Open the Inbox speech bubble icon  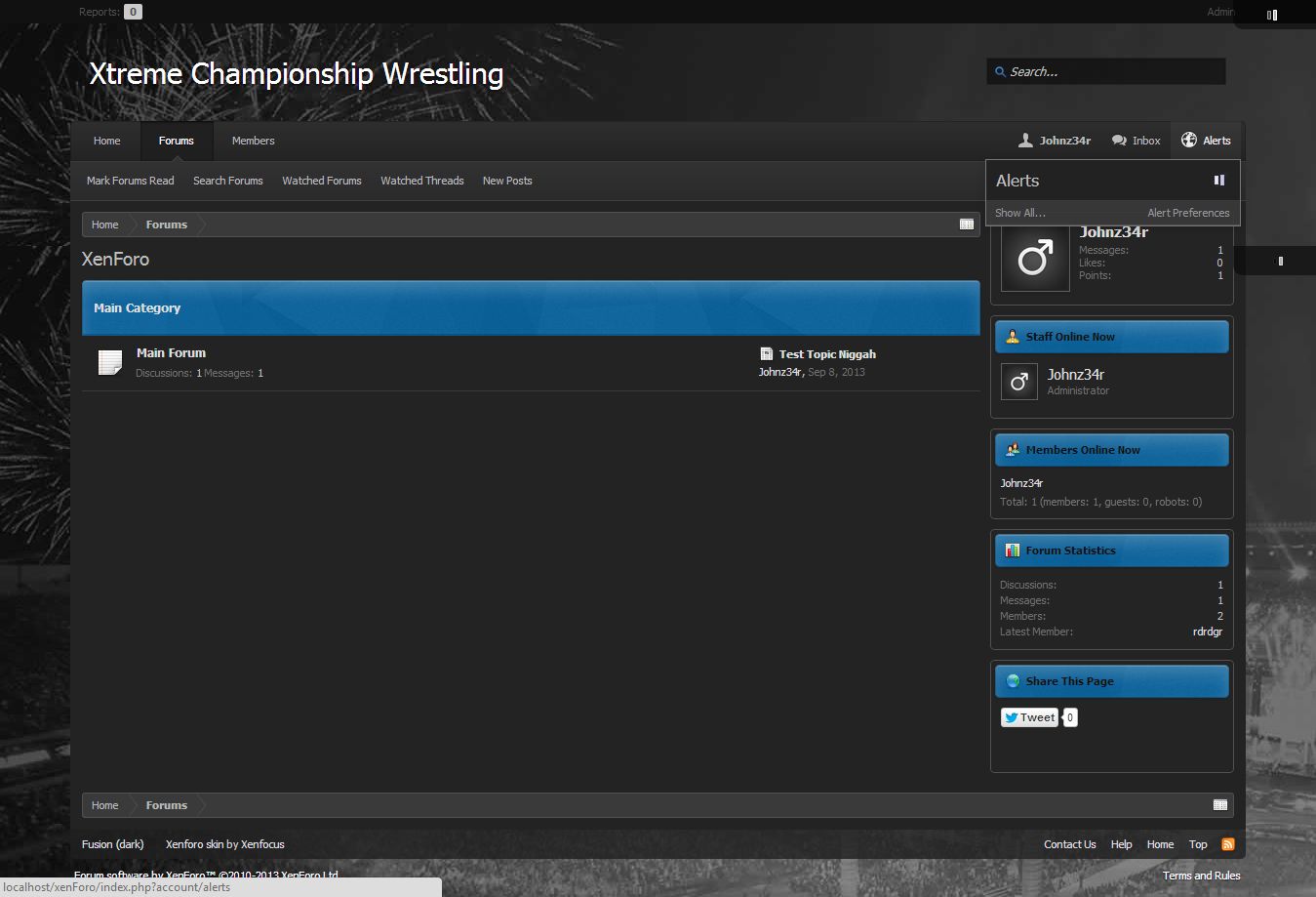pos(1119,141)
